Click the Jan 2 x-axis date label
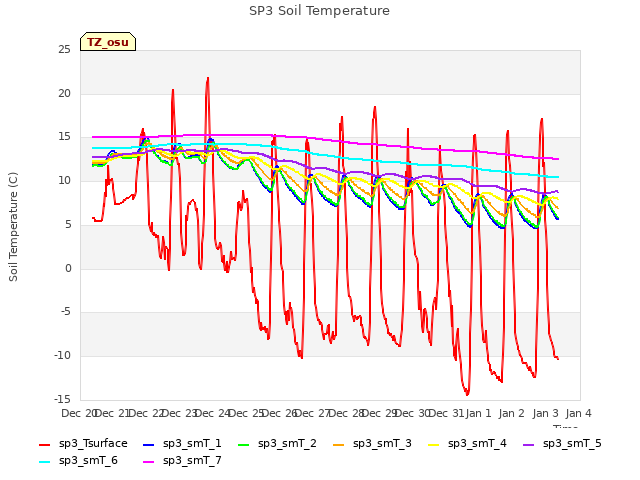This screenshot has width=640, height=480. tap(512, 413)
